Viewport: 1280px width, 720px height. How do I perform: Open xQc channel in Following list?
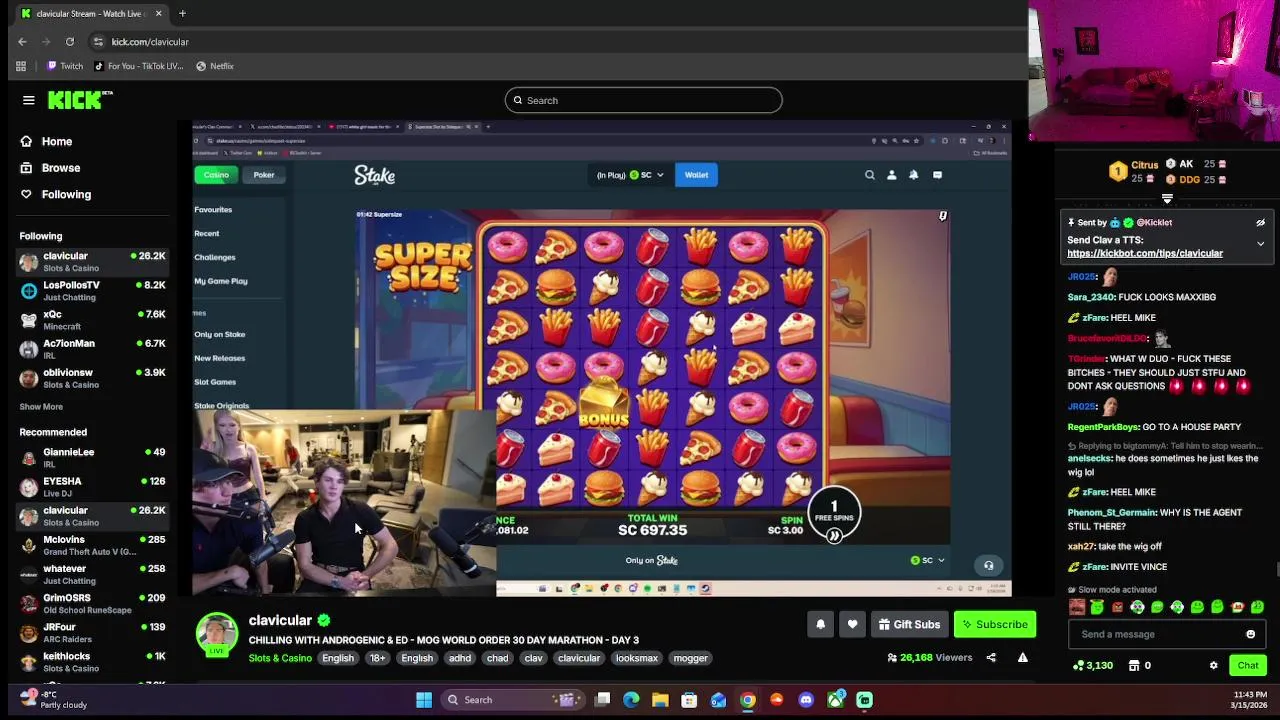tap(92, 320)
